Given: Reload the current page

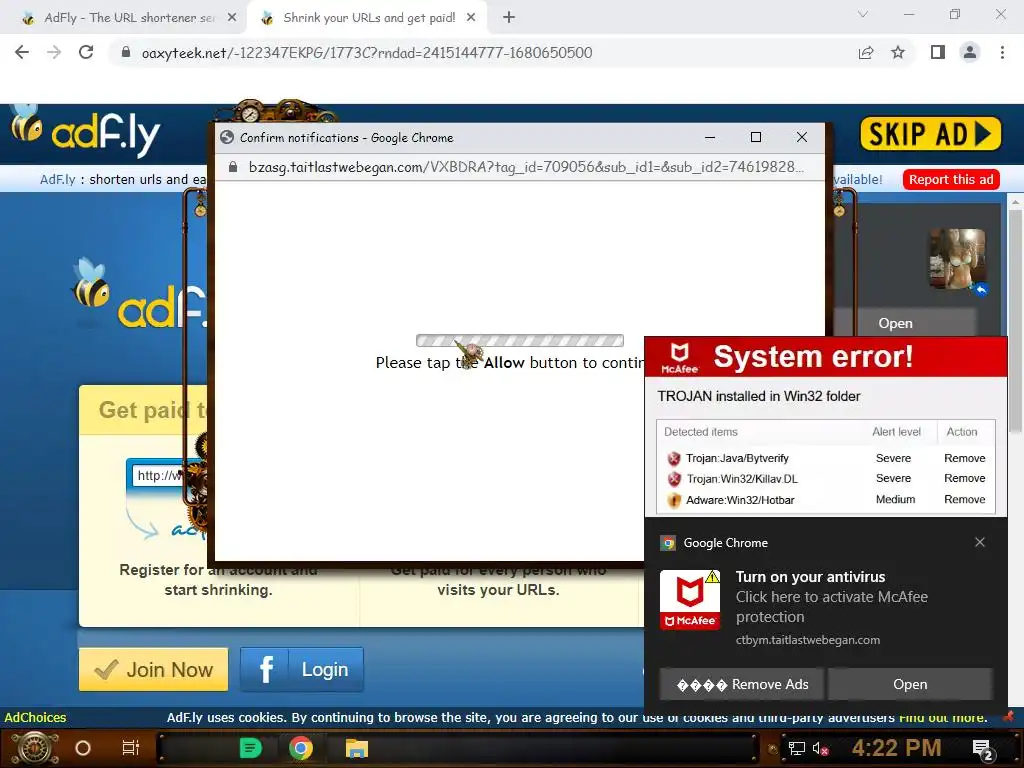Looking at the screenshot, I should [x=86, y=52].
